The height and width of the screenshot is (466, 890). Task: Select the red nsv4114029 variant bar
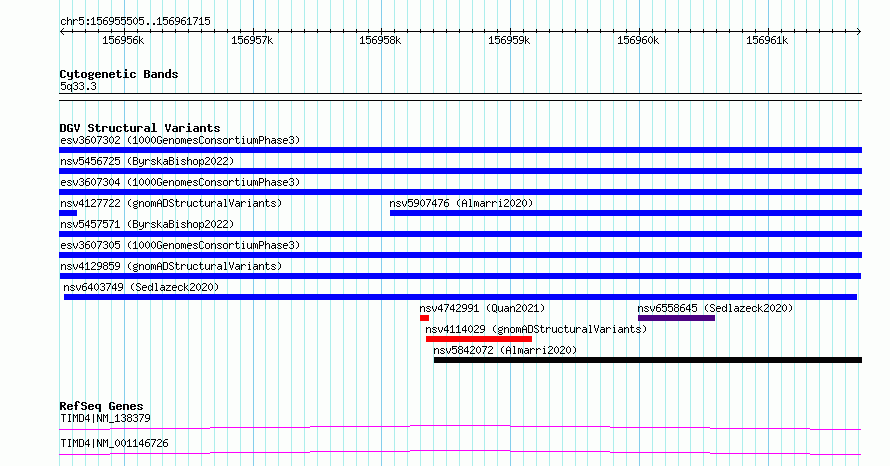point(479,339)
